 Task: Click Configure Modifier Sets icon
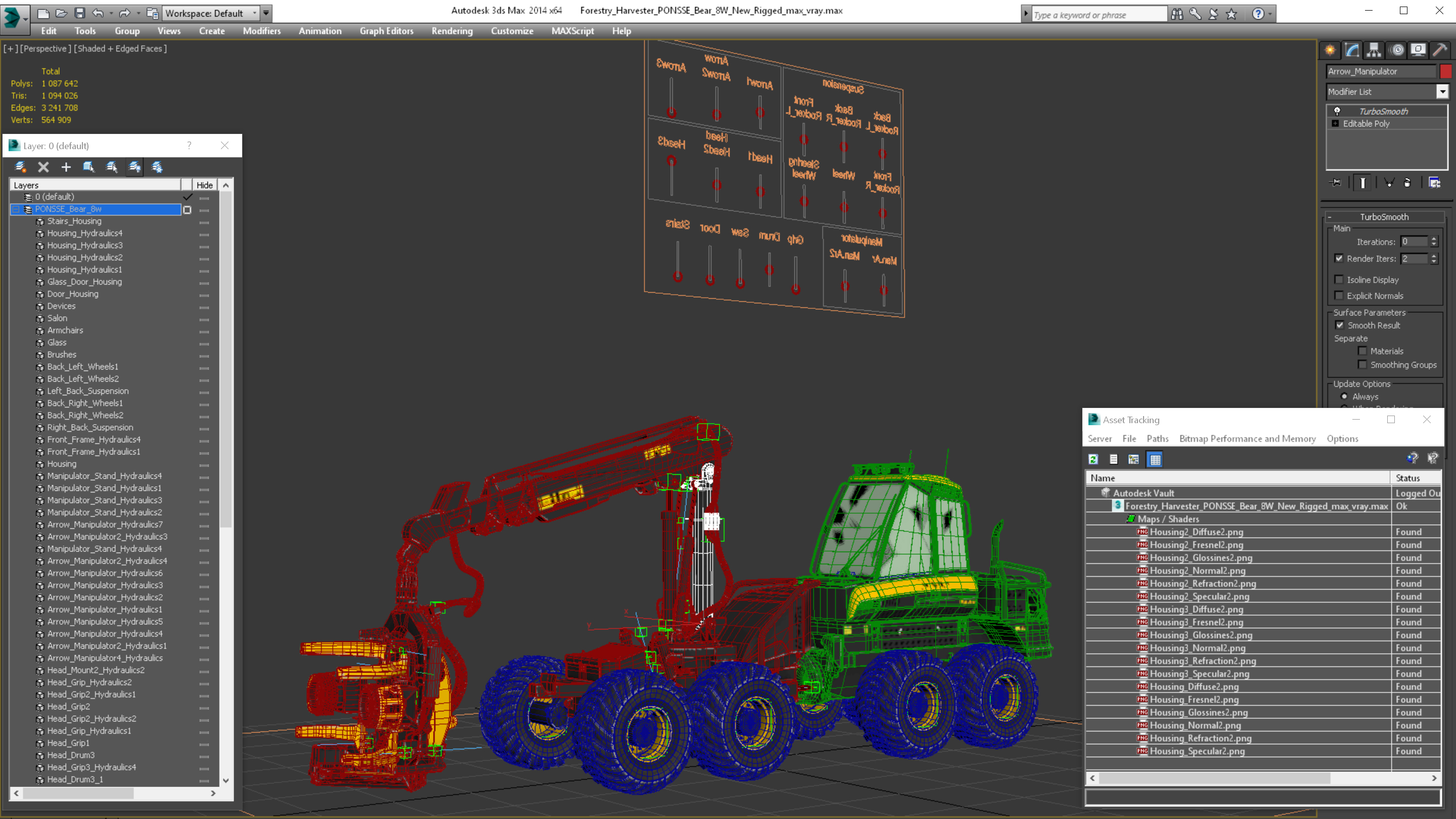tap(1435, 183)
